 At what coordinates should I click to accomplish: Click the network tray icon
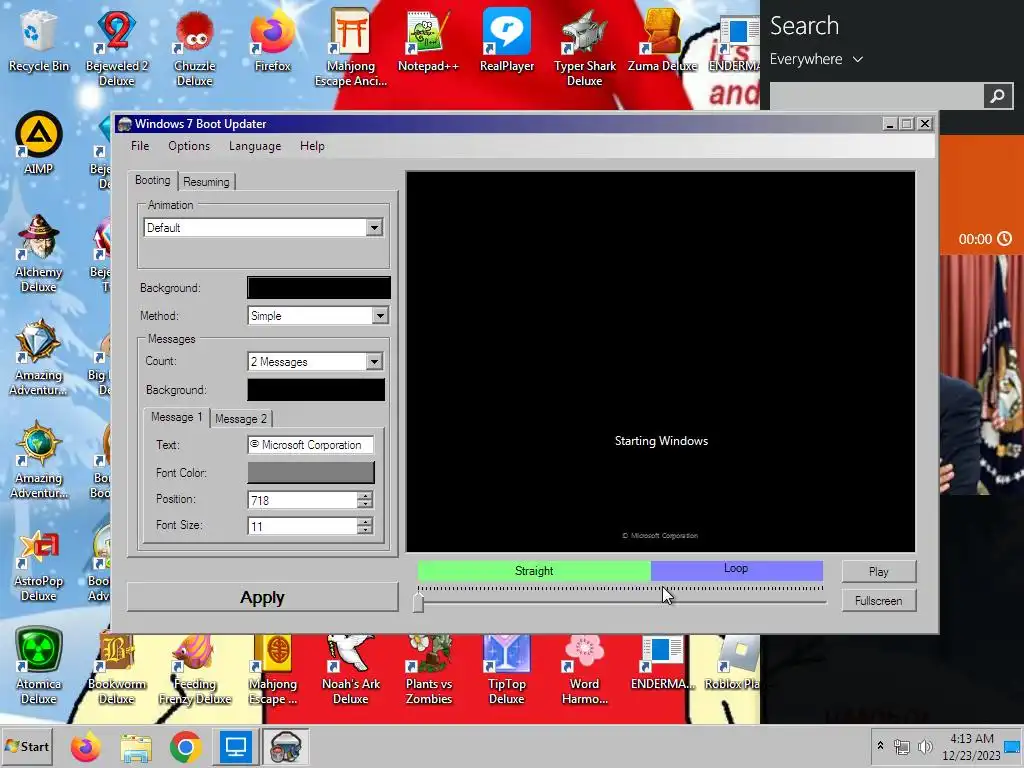tap(902, 746)
